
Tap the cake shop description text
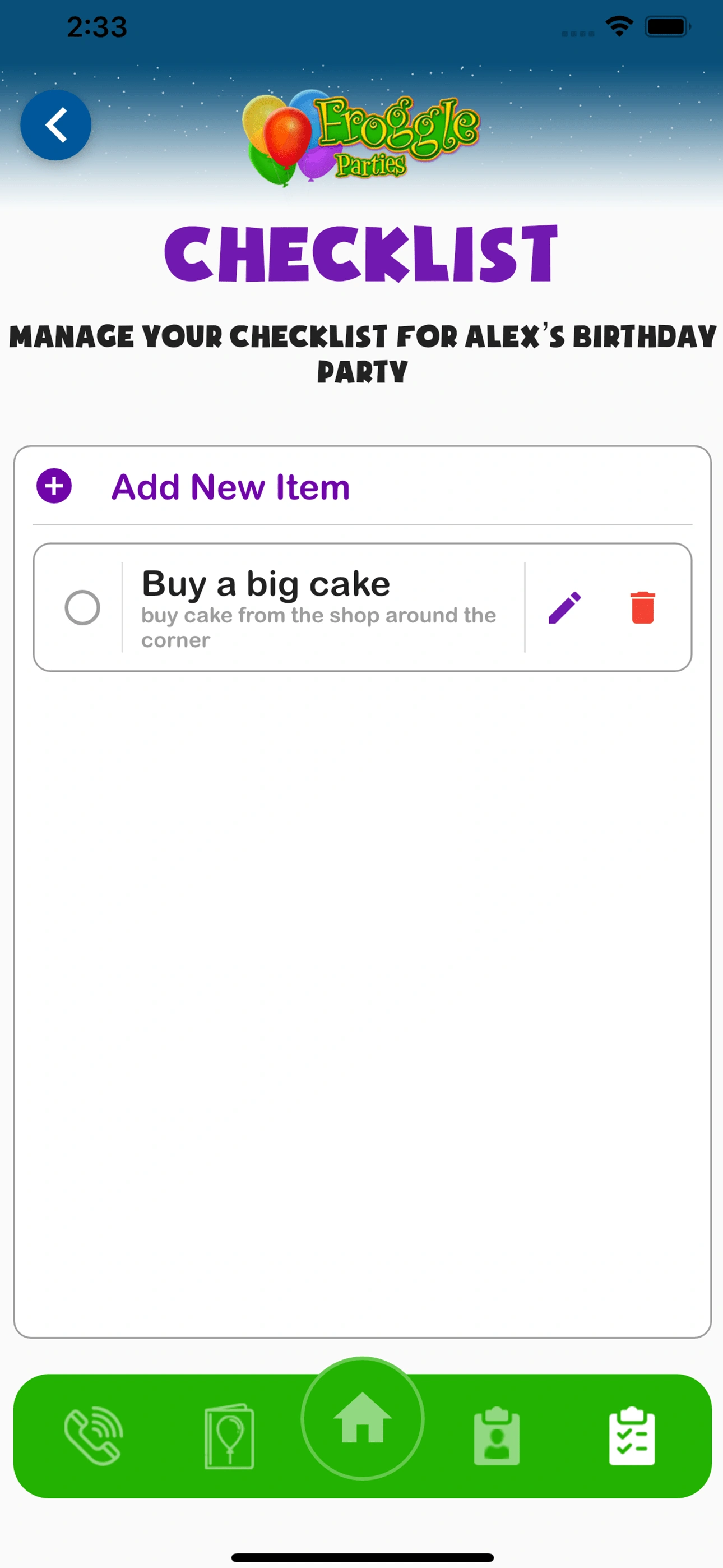318,627
